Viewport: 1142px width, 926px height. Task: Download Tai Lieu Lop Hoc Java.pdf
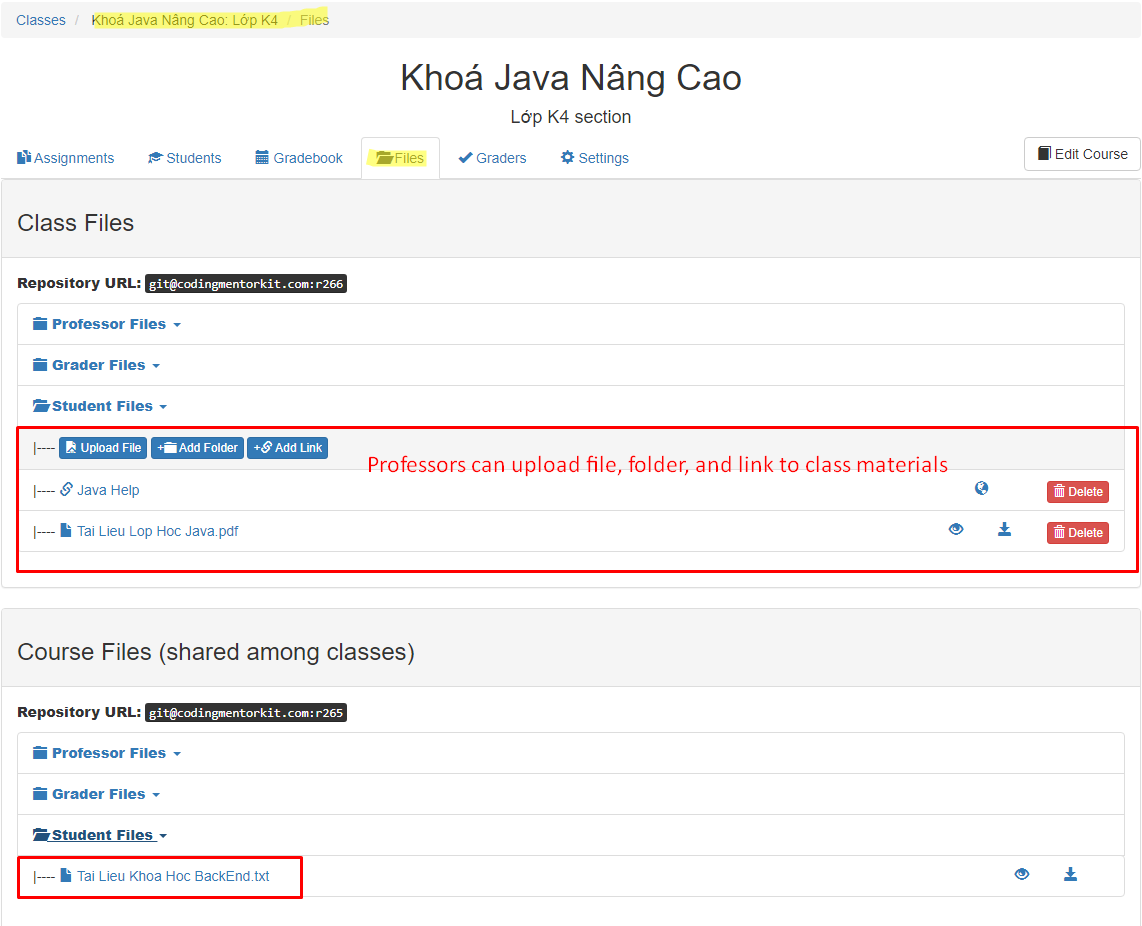1004,529
